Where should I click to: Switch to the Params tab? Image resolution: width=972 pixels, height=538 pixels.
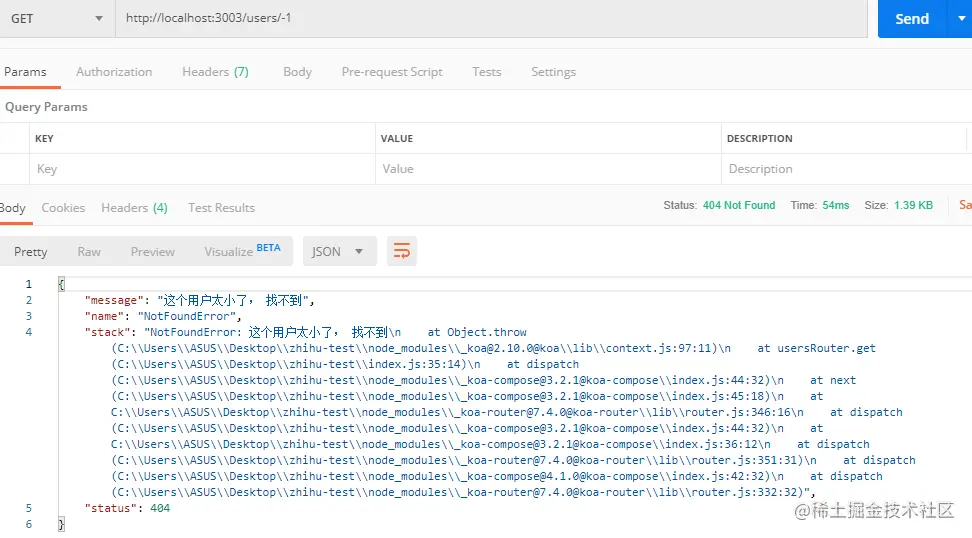[25, 72]
